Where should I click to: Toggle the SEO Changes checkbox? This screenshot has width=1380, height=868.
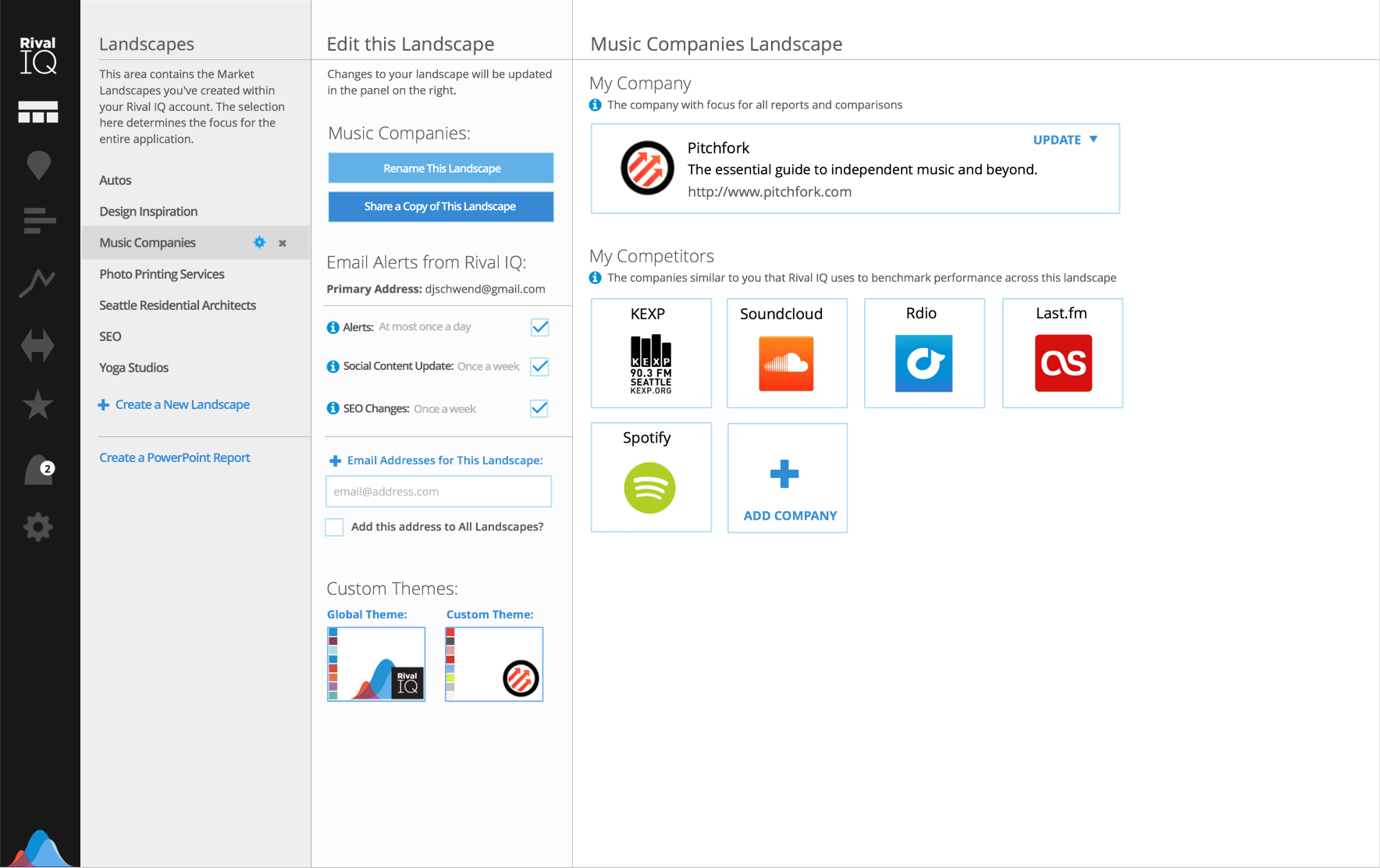pos(539,408)
